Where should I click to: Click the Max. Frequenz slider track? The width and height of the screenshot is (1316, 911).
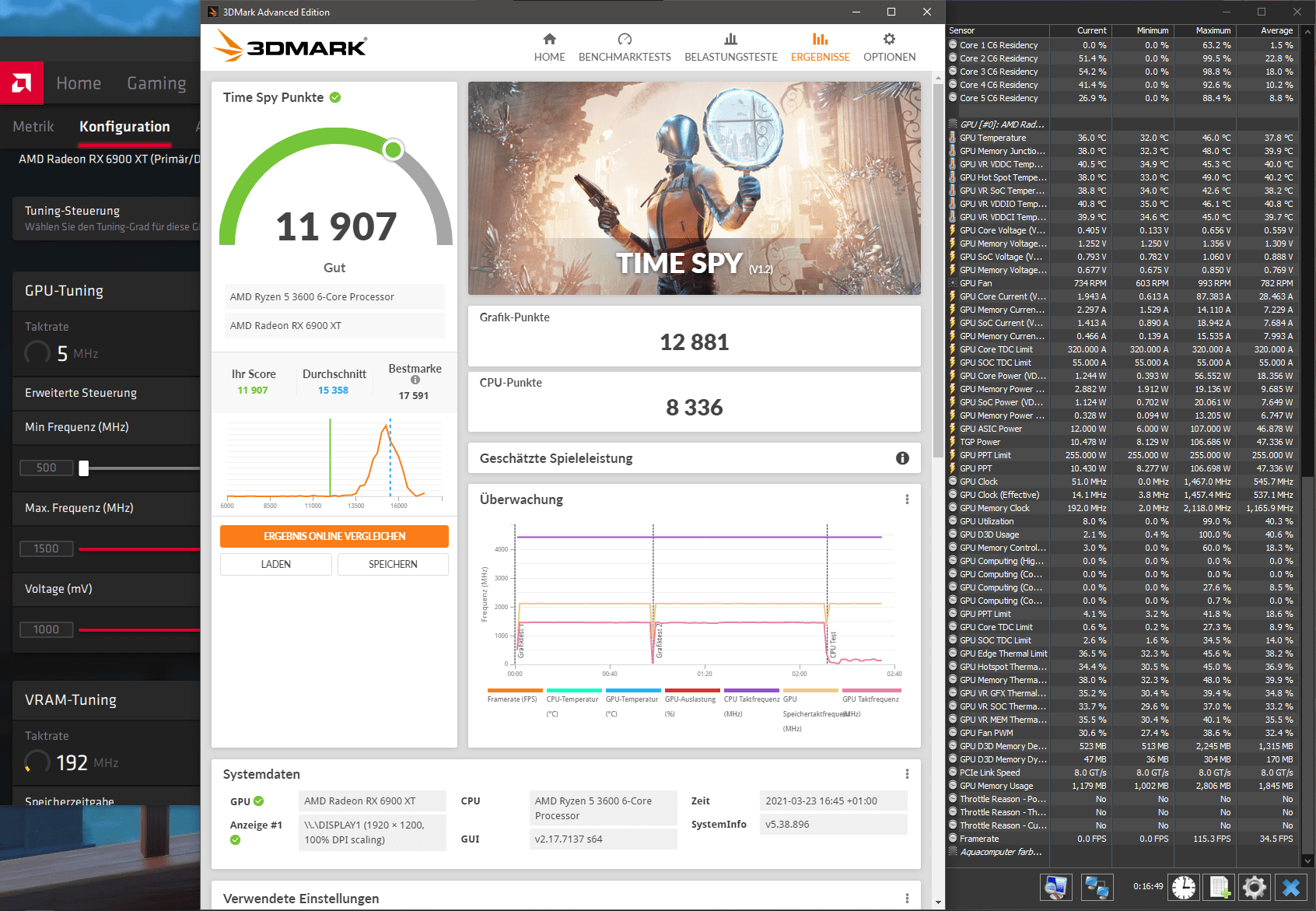point(140,548)
